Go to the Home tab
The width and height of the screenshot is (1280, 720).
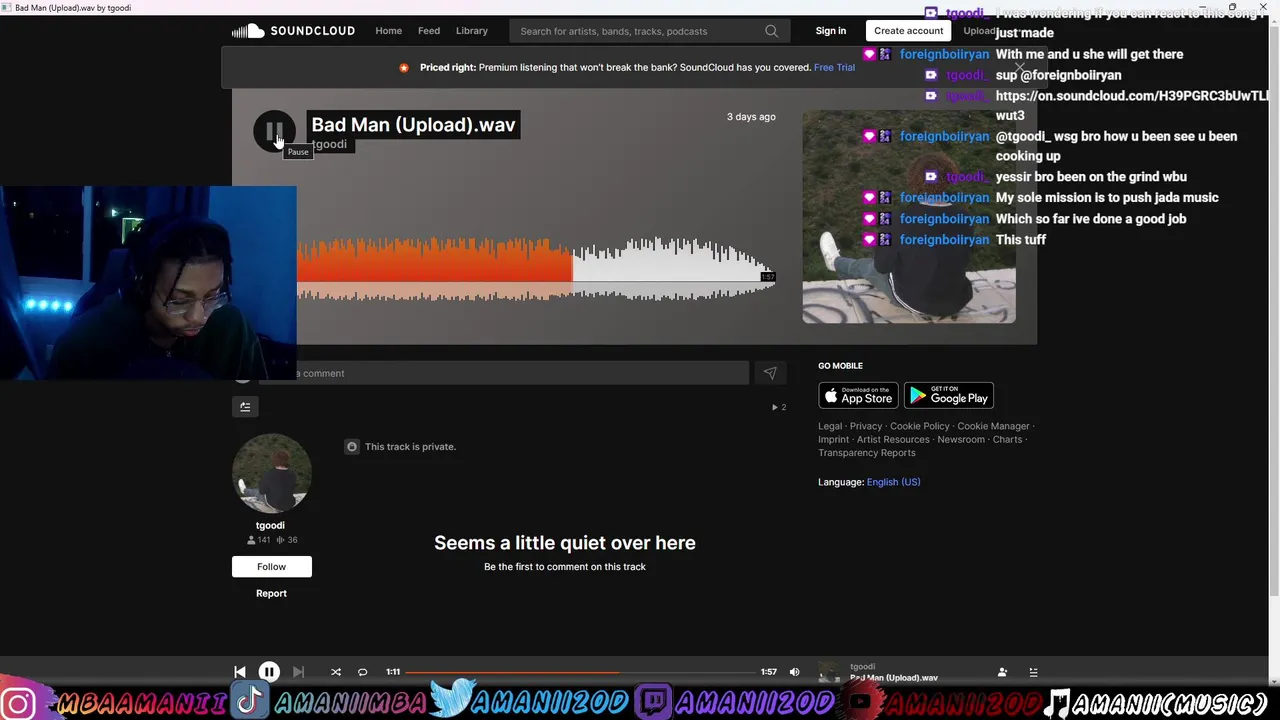(x=389, y=31)
